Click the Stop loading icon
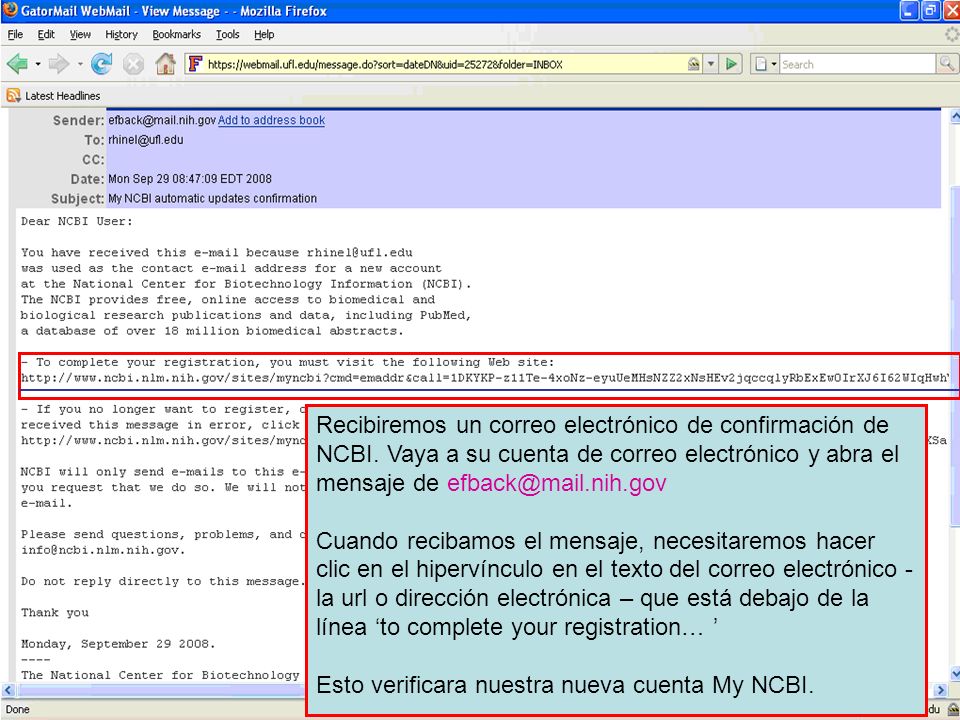Viewport: 960px width, 720px height. click(133, 64)
